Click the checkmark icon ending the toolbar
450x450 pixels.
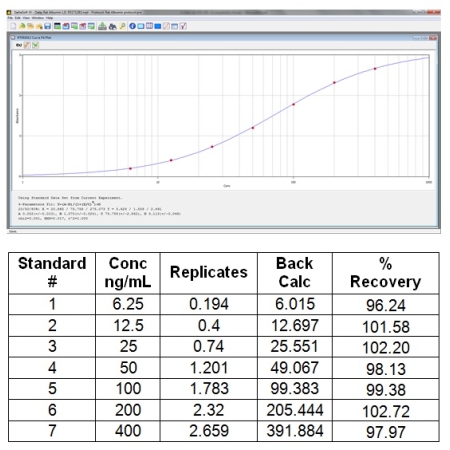click(x=183, y=26)
